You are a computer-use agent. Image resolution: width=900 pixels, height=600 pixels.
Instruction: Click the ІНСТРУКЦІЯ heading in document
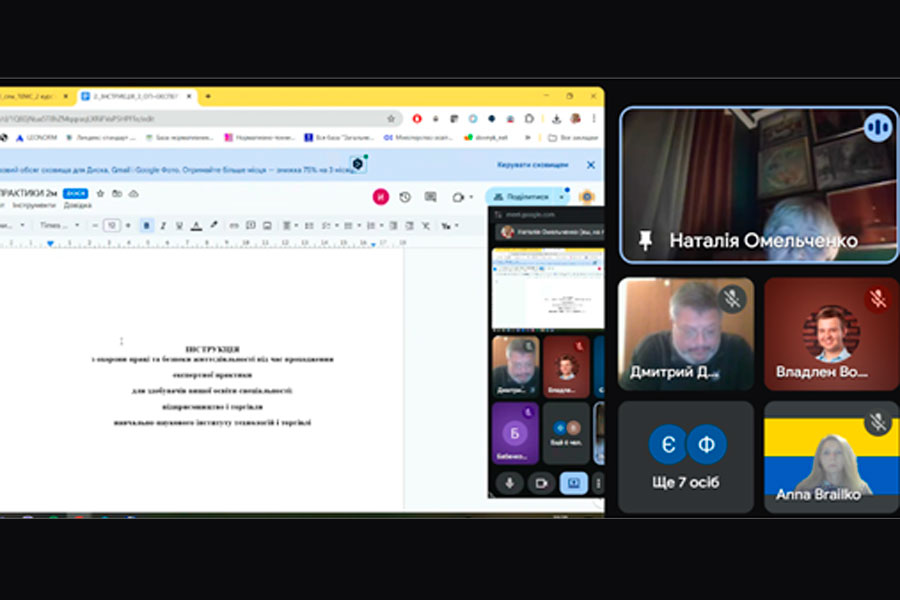(x=212, y=349)
